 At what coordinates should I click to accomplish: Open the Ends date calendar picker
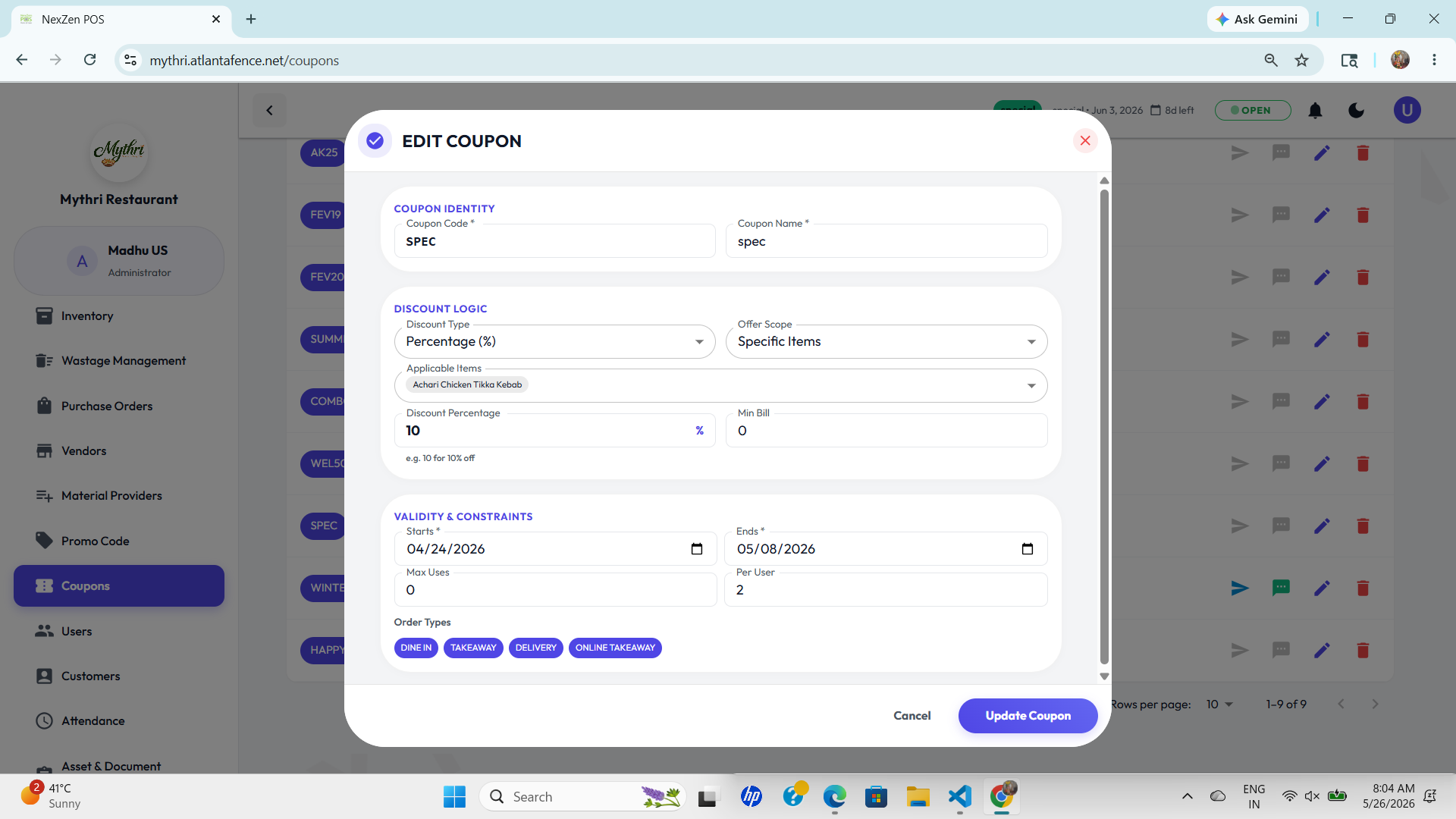1027,549
